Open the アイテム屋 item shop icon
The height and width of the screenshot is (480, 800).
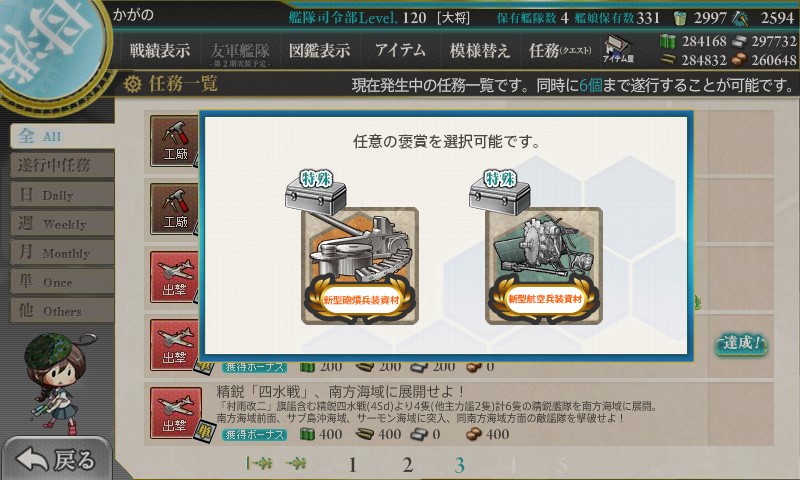[x=618, y=50]
